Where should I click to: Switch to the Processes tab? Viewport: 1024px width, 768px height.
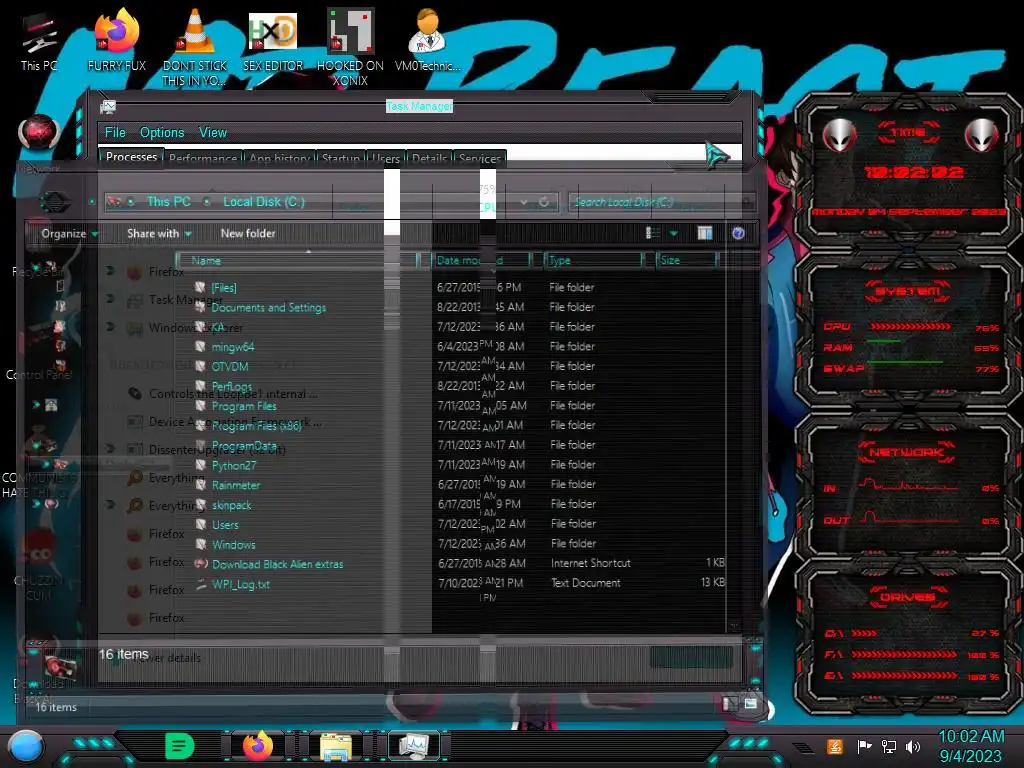131,157
